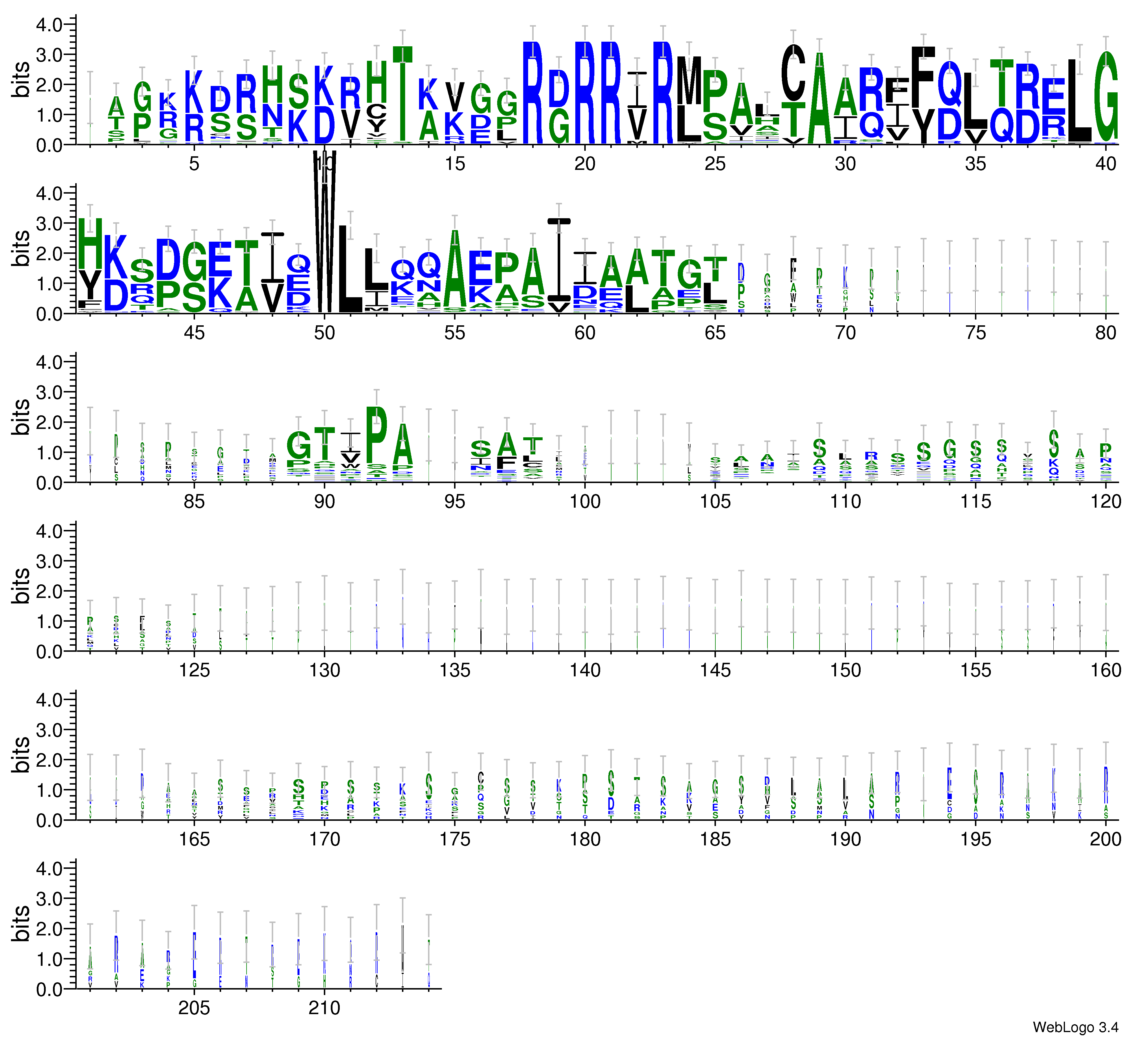This screenshot has height=1037, width=1148.
Task: Click the black F at position 33
Action: coord(923,77)
